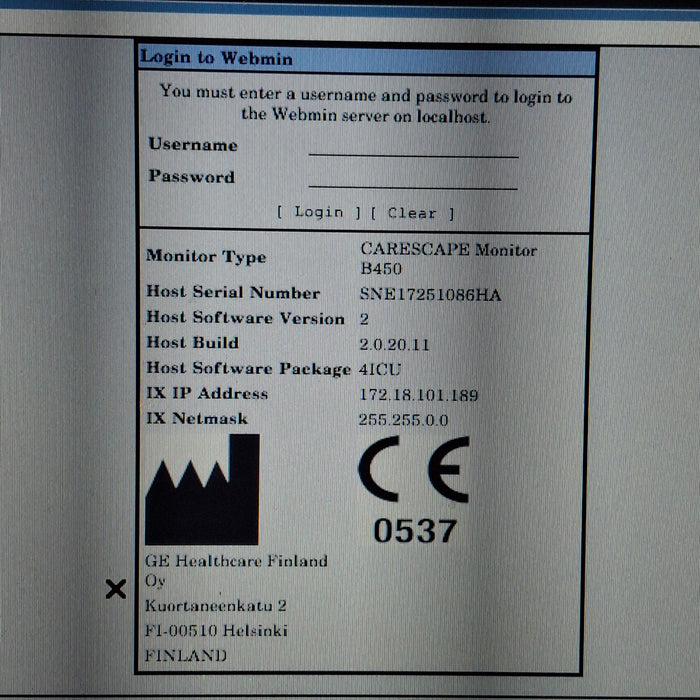
Task: Click the Username input field
Action: tap(413, 148)
